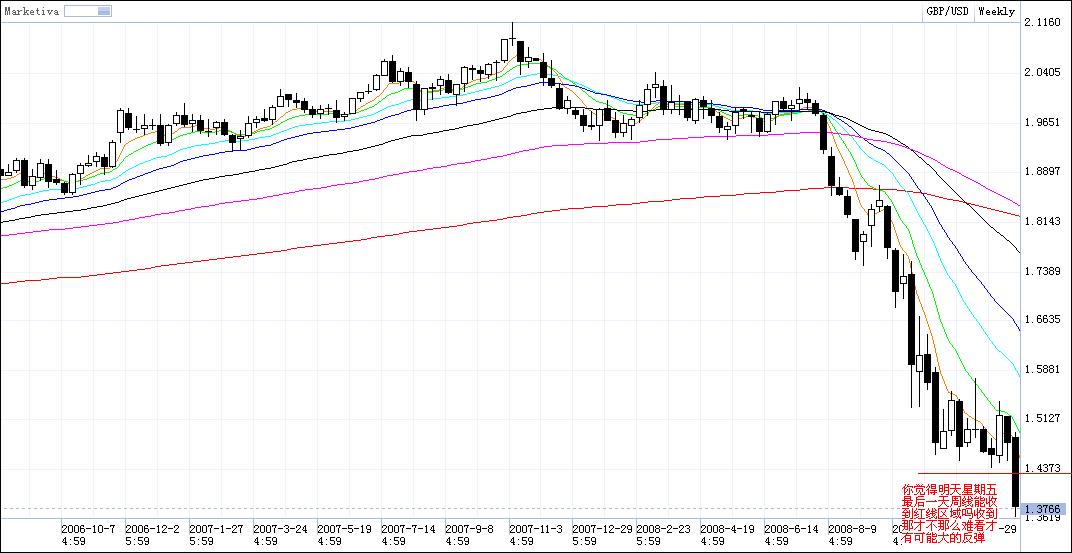Click the 2007-12-29 date axis label
1072x553 pixels.
click(602, 535)
